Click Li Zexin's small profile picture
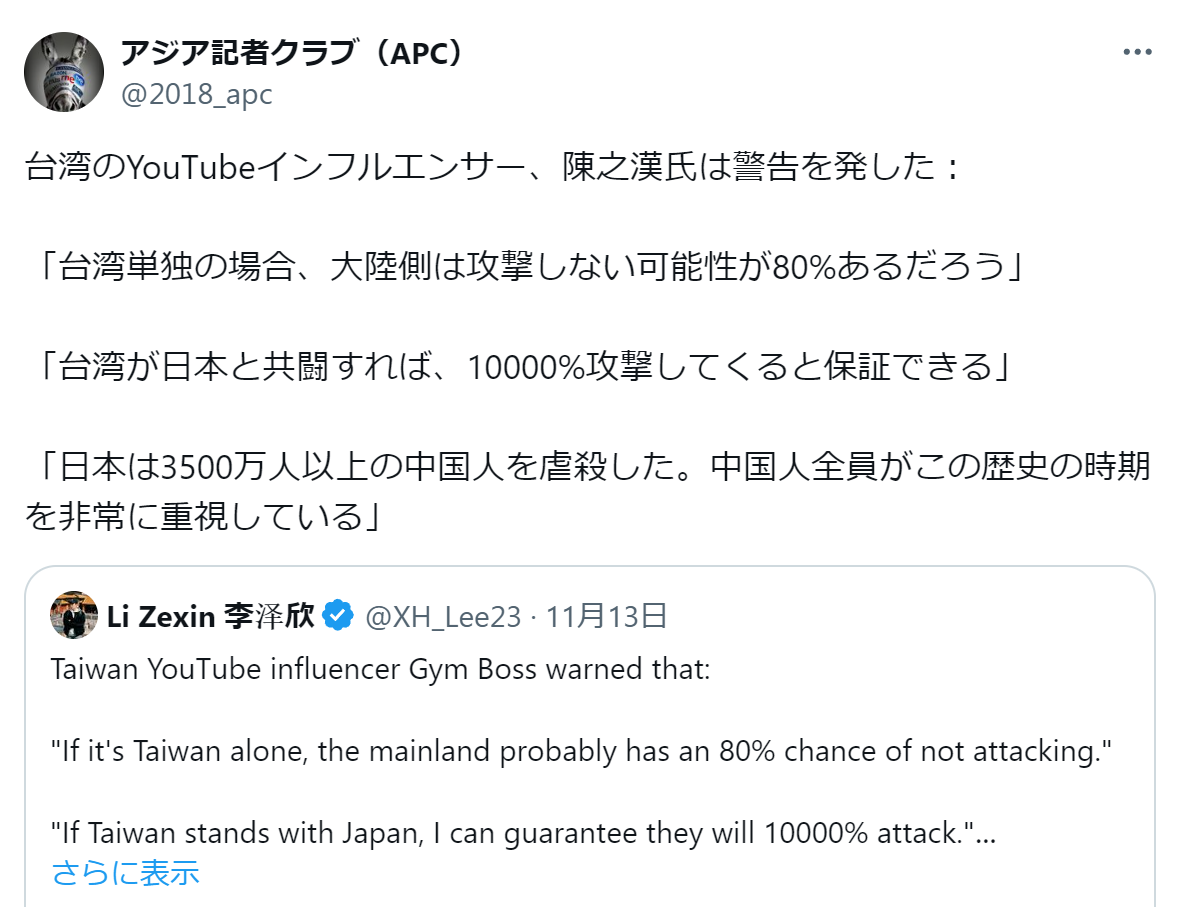The height and width of the screenshot is (907, 1183). [x=74, y=615]
